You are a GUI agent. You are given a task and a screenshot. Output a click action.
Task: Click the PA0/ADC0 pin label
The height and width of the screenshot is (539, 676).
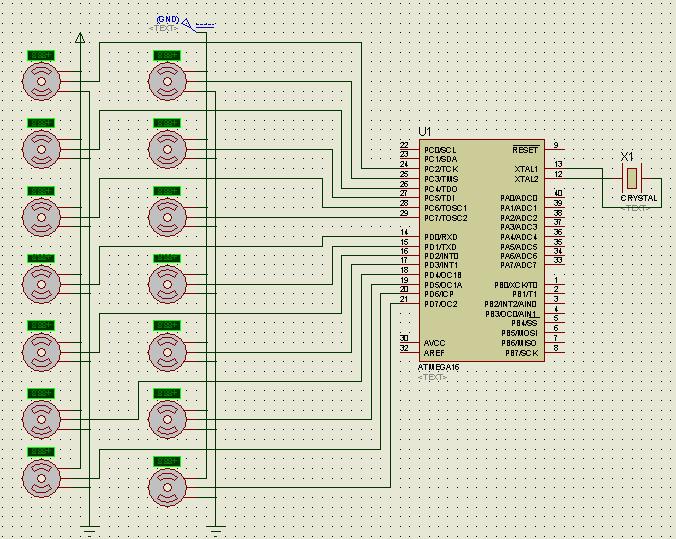point(519,198)
